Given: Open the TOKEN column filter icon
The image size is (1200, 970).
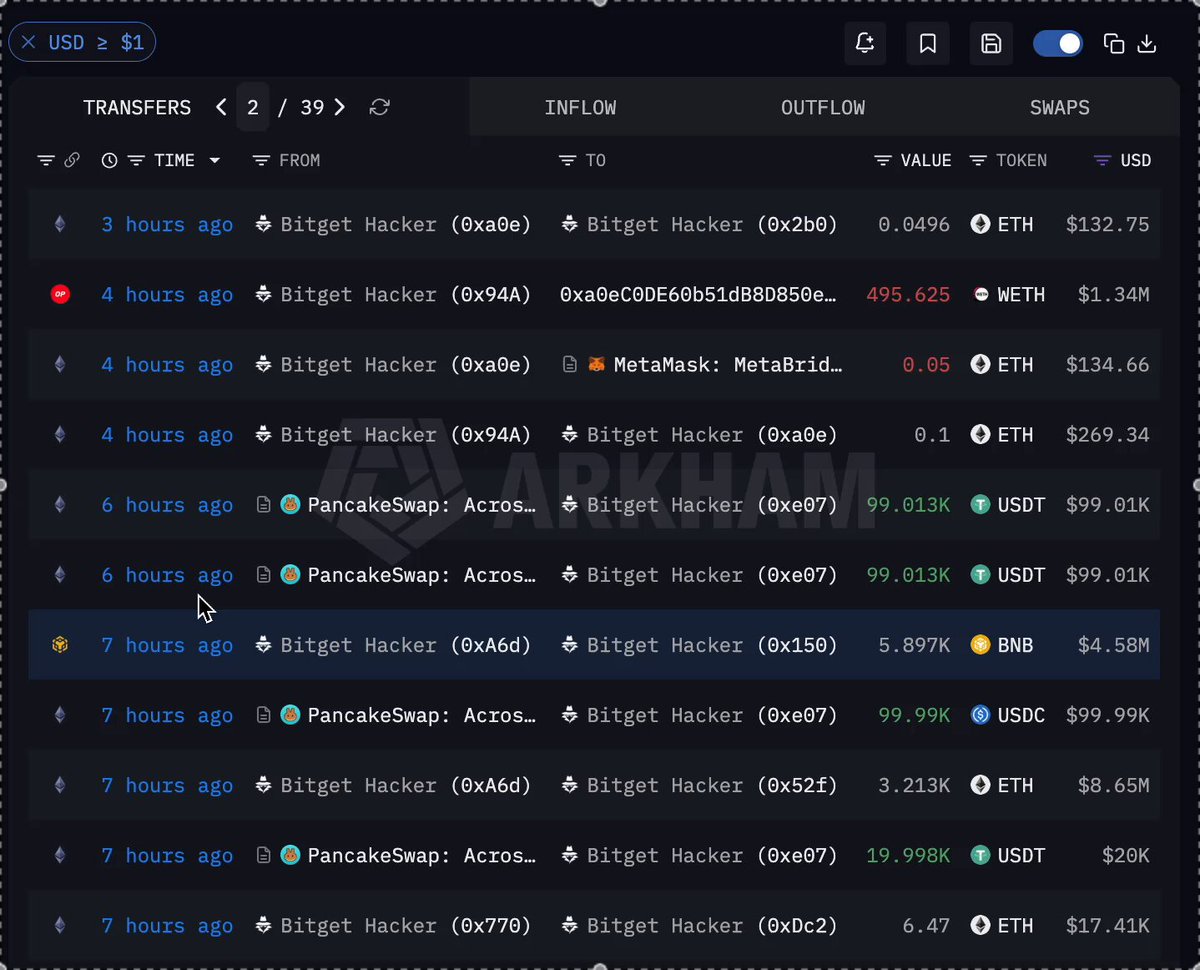Looking at the screenshot, I should coord(979,160).
